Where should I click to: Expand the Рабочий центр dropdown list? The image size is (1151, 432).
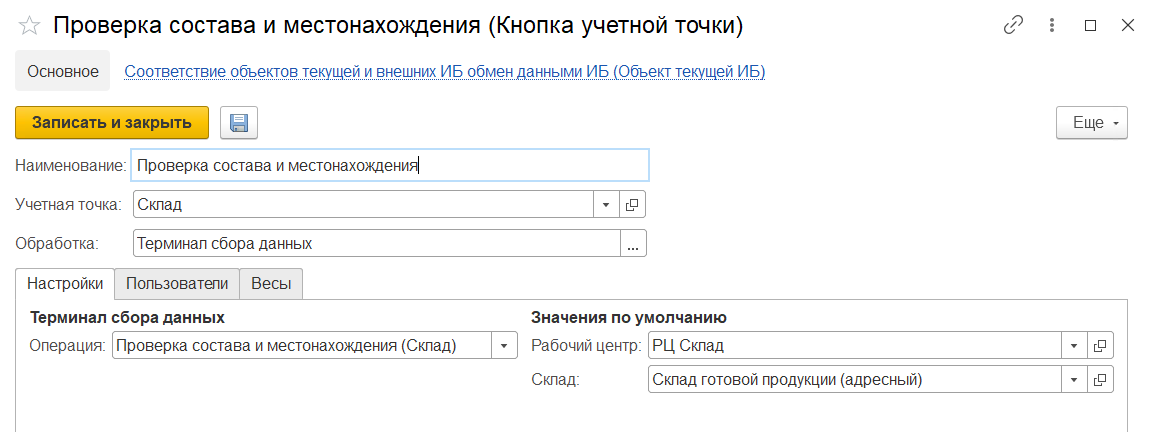pos(1074,346)
